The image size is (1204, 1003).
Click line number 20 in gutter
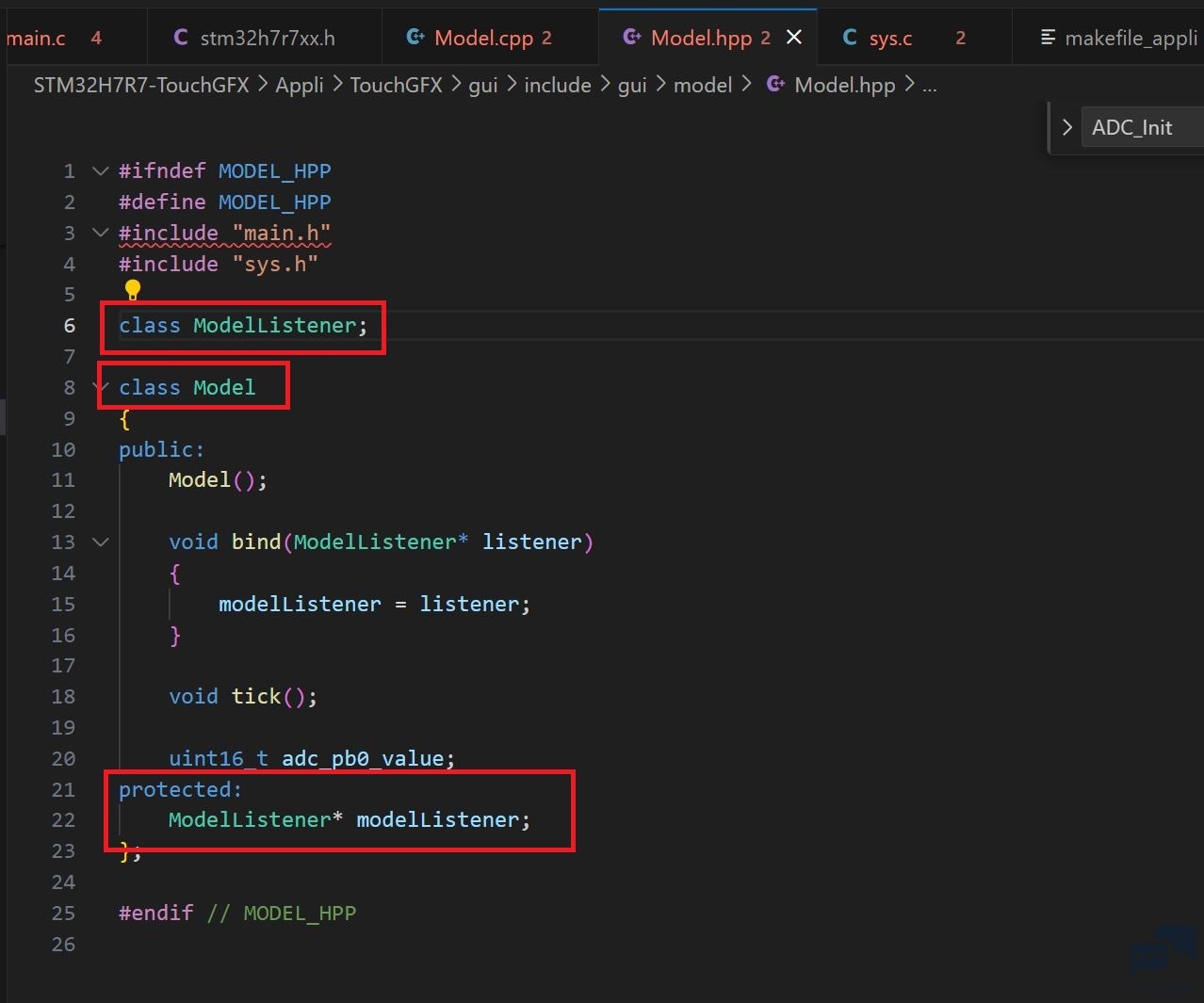tap(63, 758)
